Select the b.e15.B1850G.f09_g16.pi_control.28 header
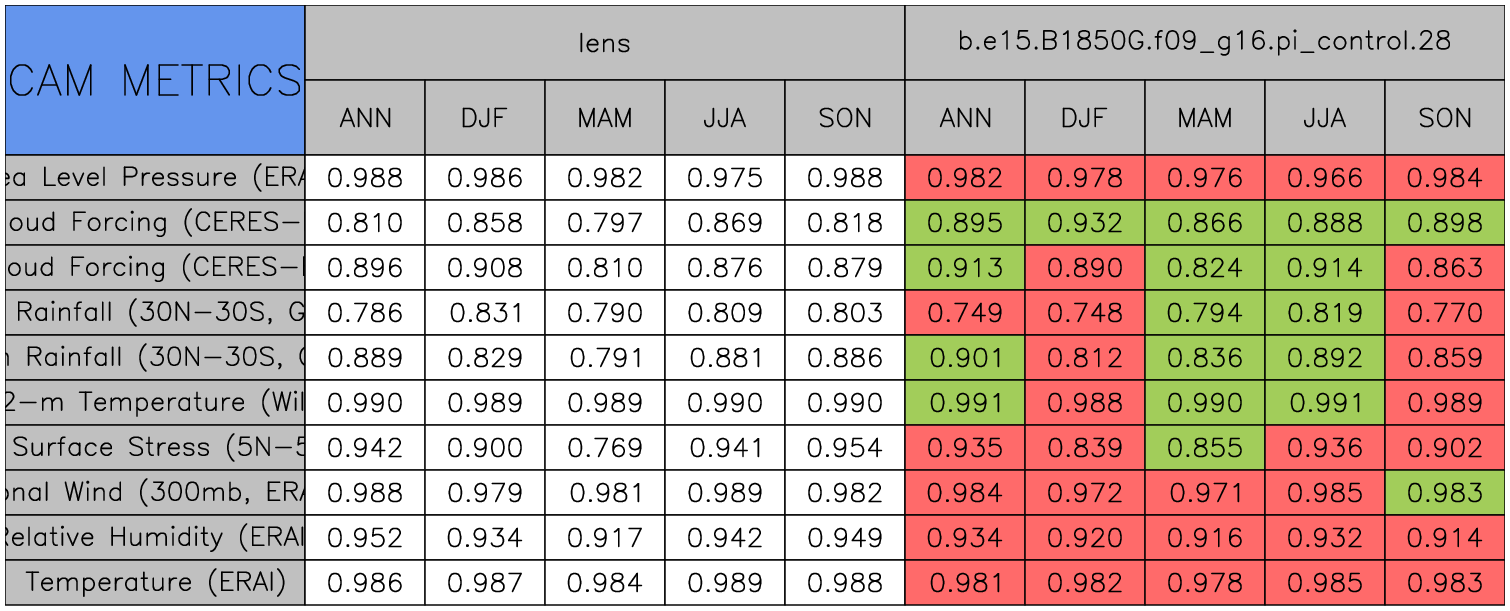This screenshot has height=611, width=1510. tap(1204, 43)
